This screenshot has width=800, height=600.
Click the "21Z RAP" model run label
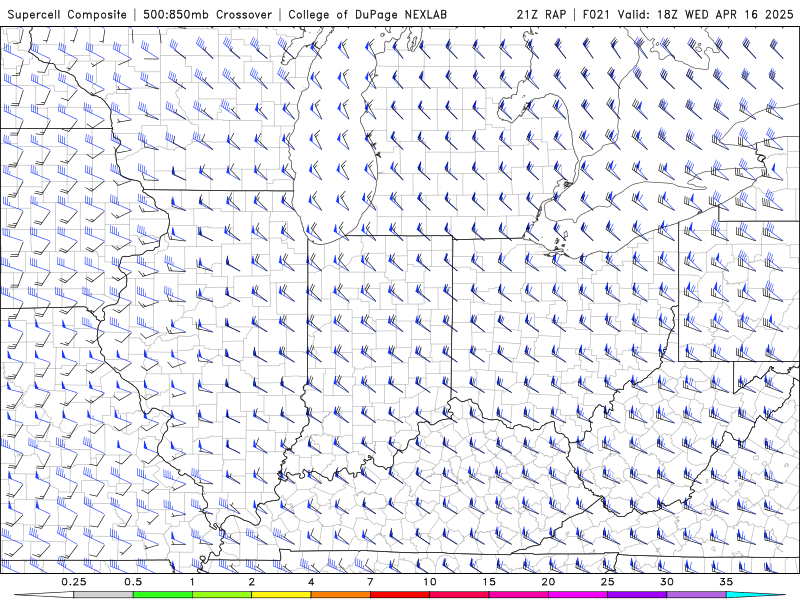(541, 14)
